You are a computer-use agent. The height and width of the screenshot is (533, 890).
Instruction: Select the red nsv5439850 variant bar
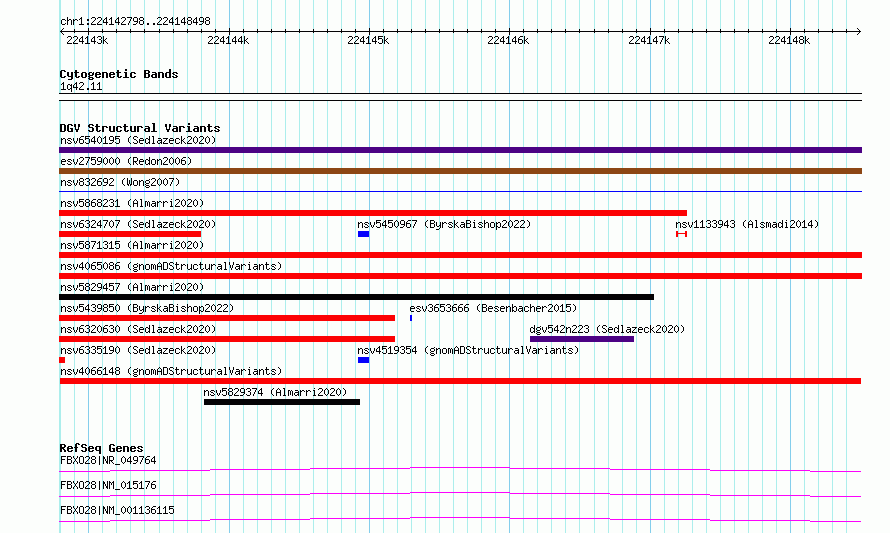coord(227,318)
